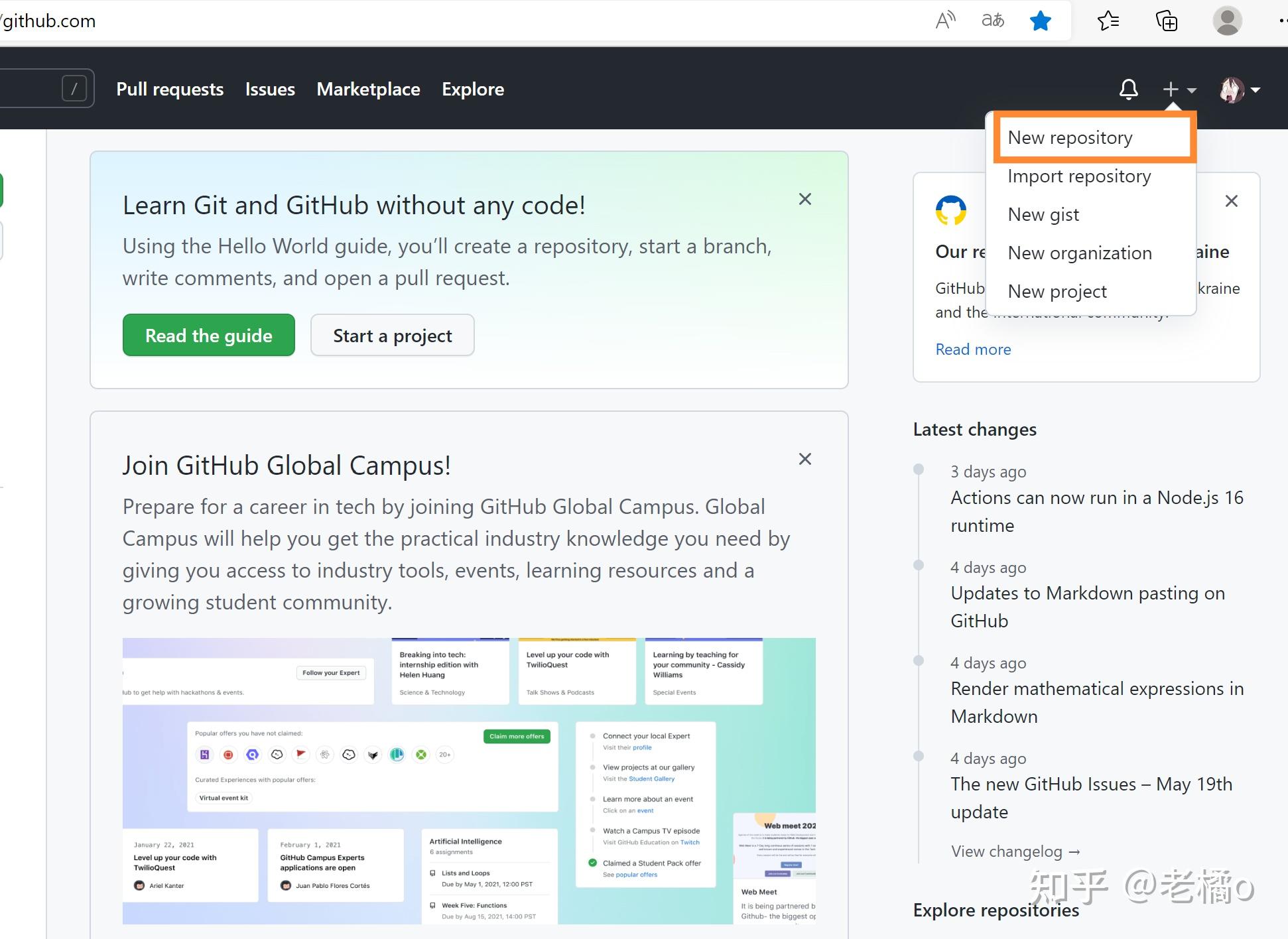Click the Global Campus preview image
Viewport: 1288px width, 939px height.
[468, 781]
